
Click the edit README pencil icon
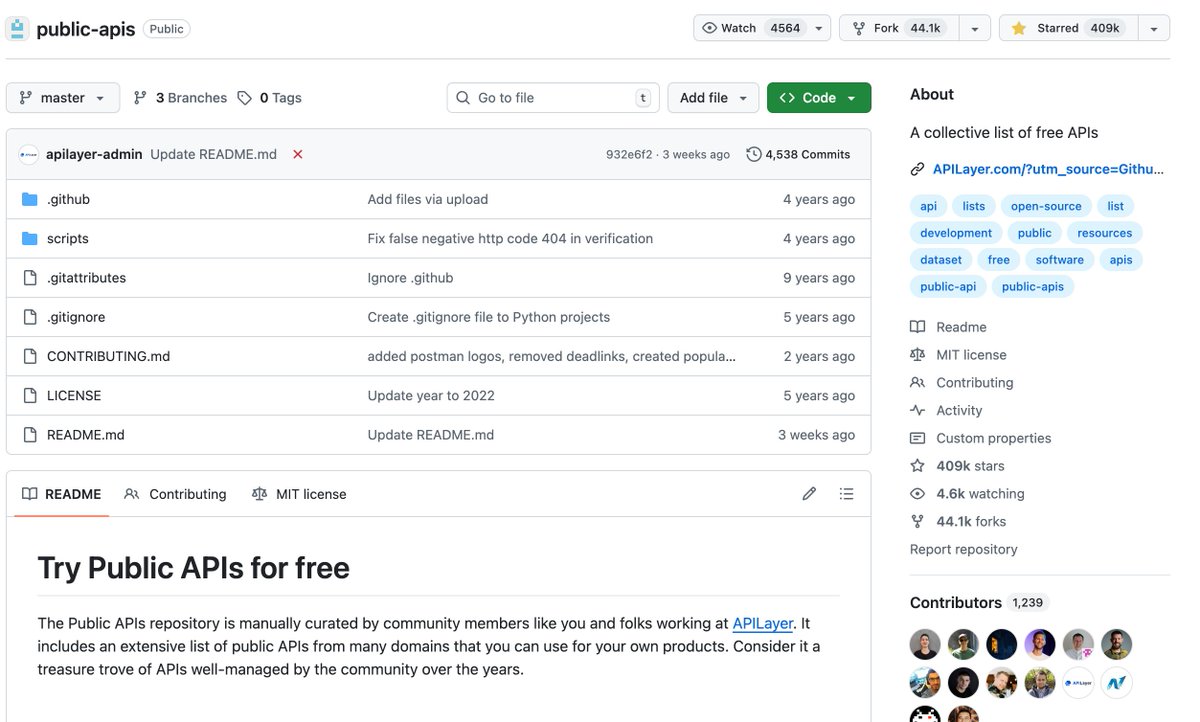point(809,493)
